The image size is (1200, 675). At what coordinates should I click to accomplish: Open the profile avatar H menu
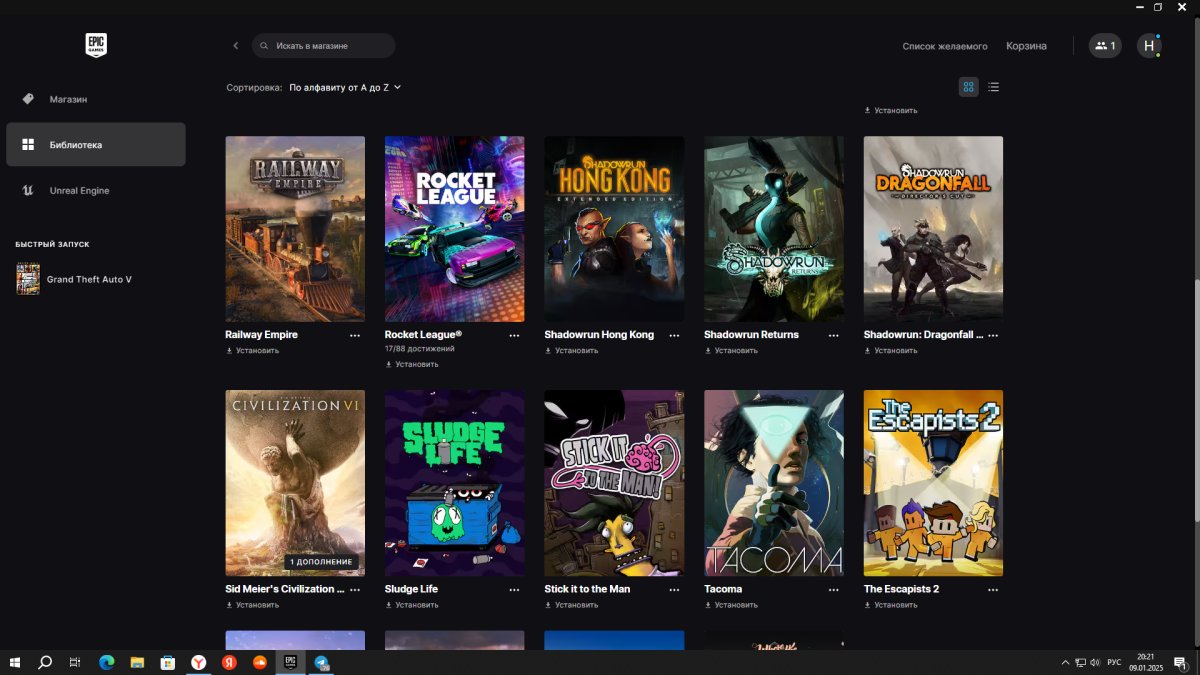tap(1149, 46)
